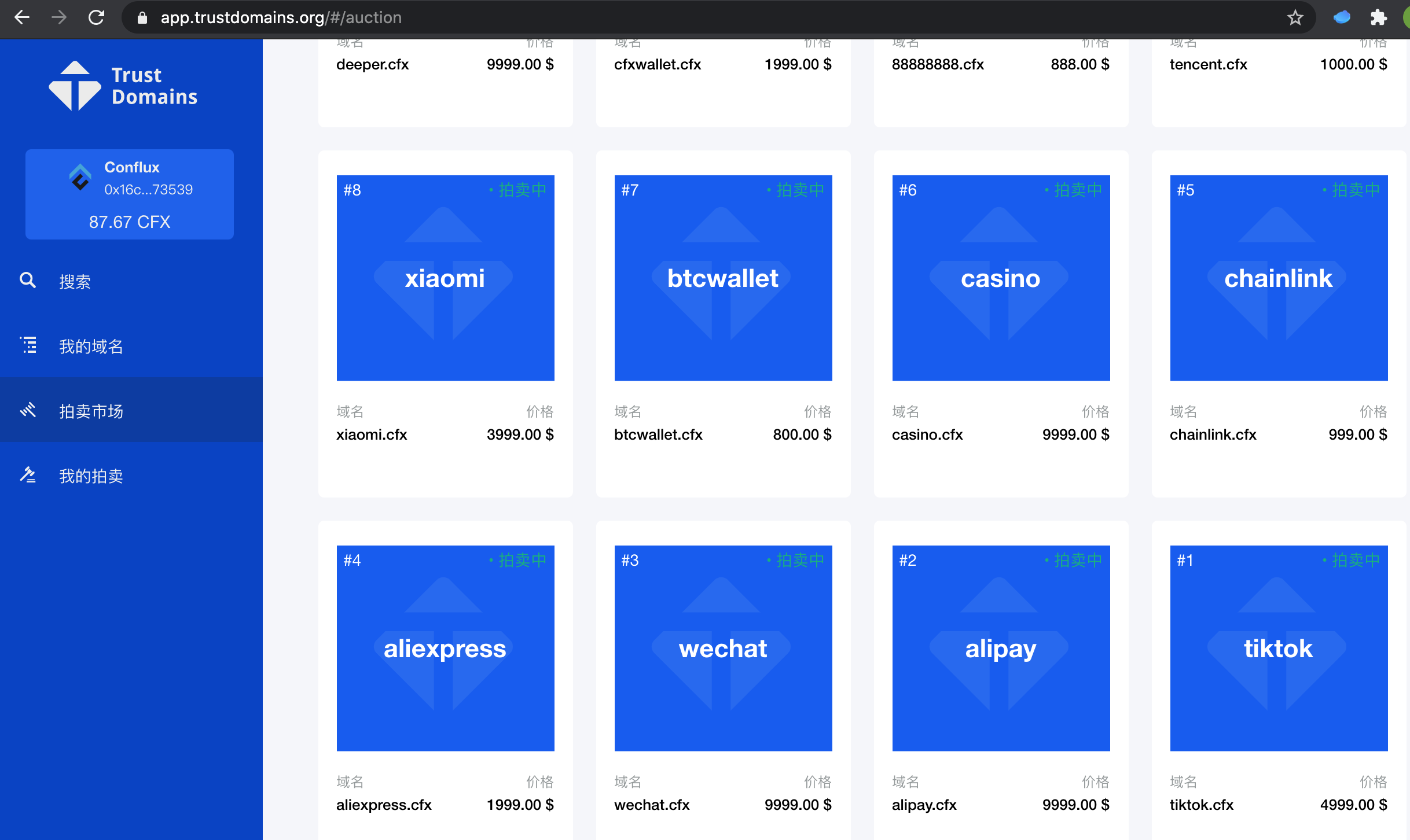Open the aliexpress auction card image

click(446, 649)
